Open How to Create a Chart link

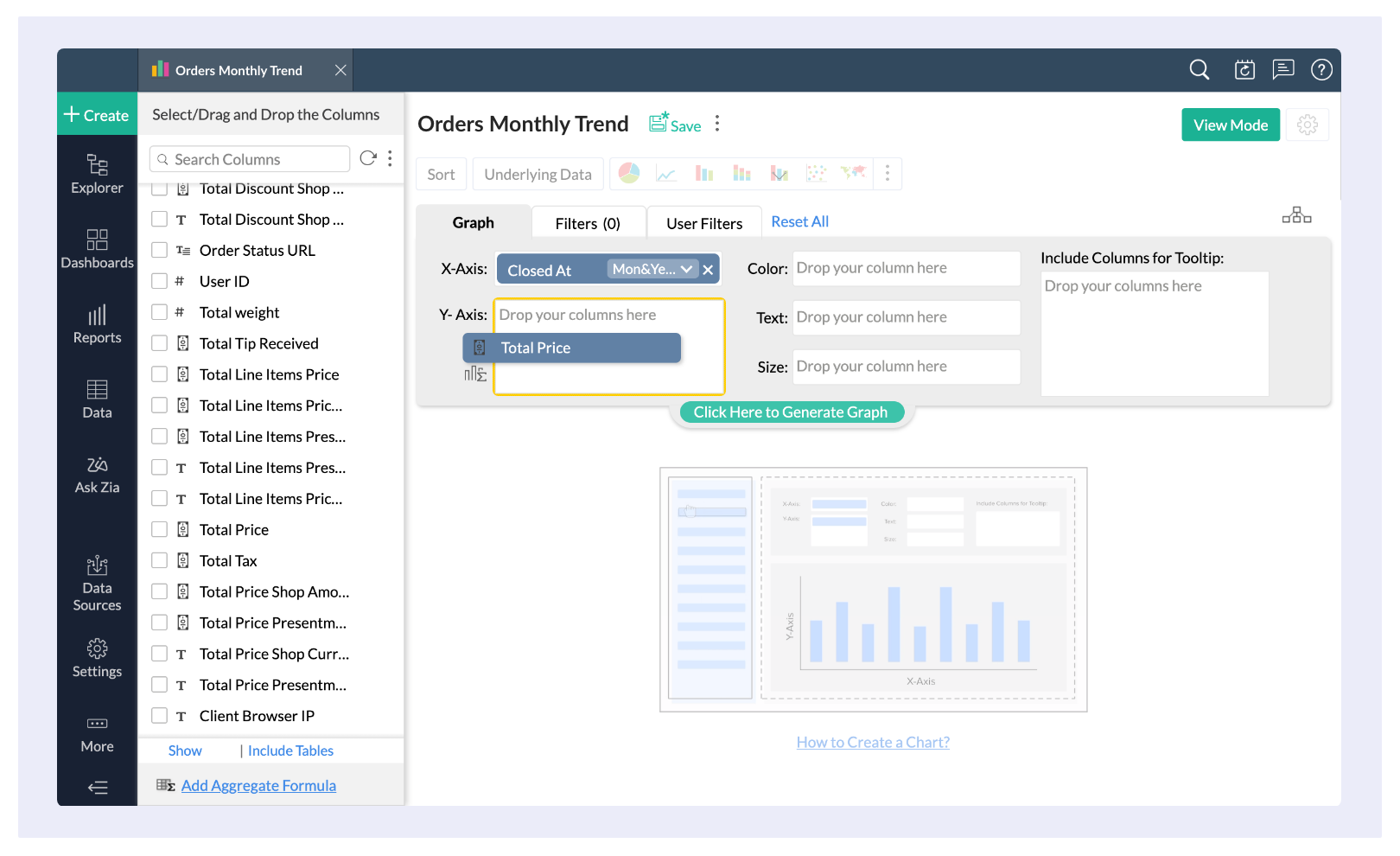tap(873, 742)
